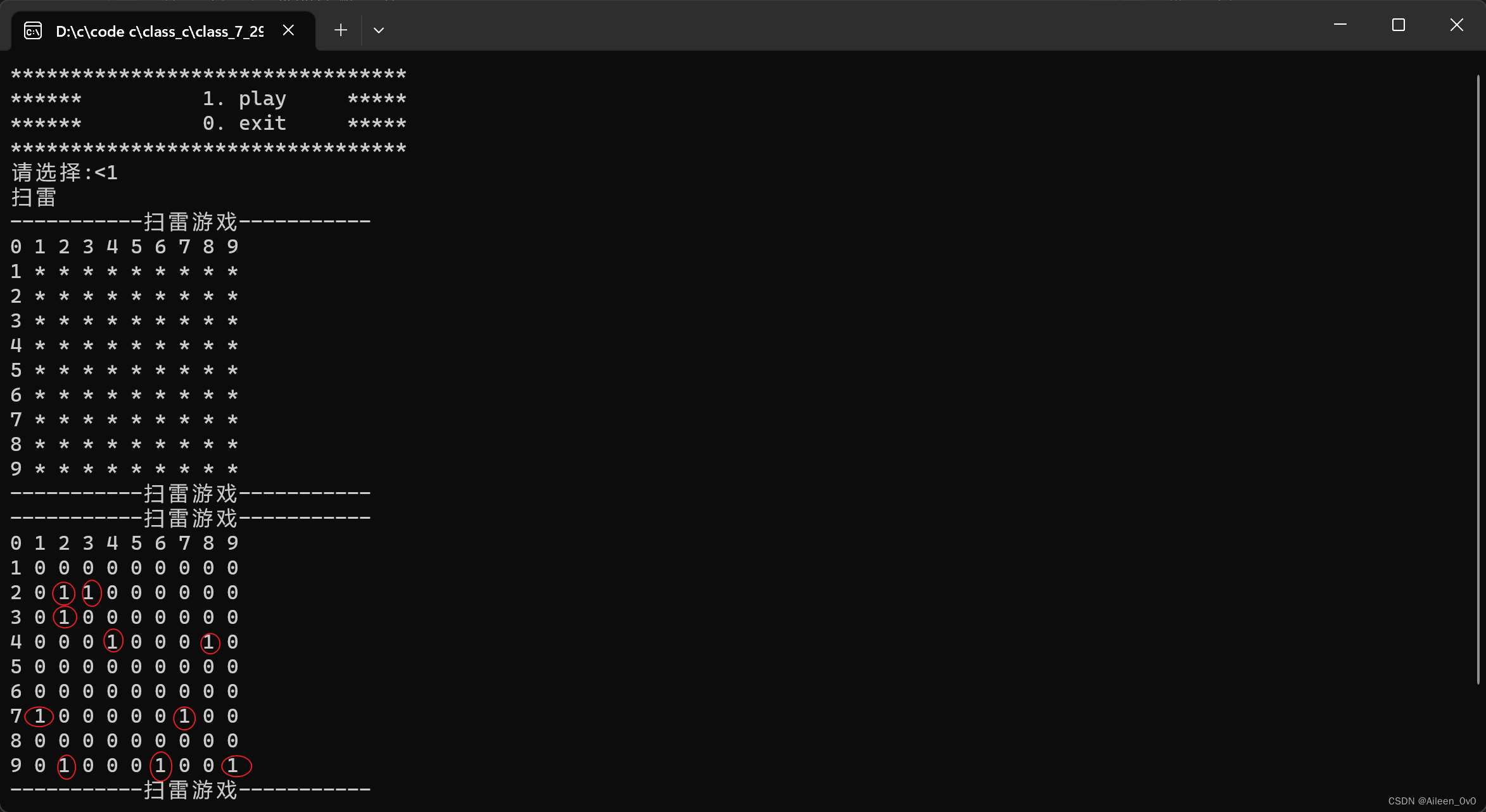Click the CSDN @Aileen_0v0 watermark

(x=1432, y=801)
